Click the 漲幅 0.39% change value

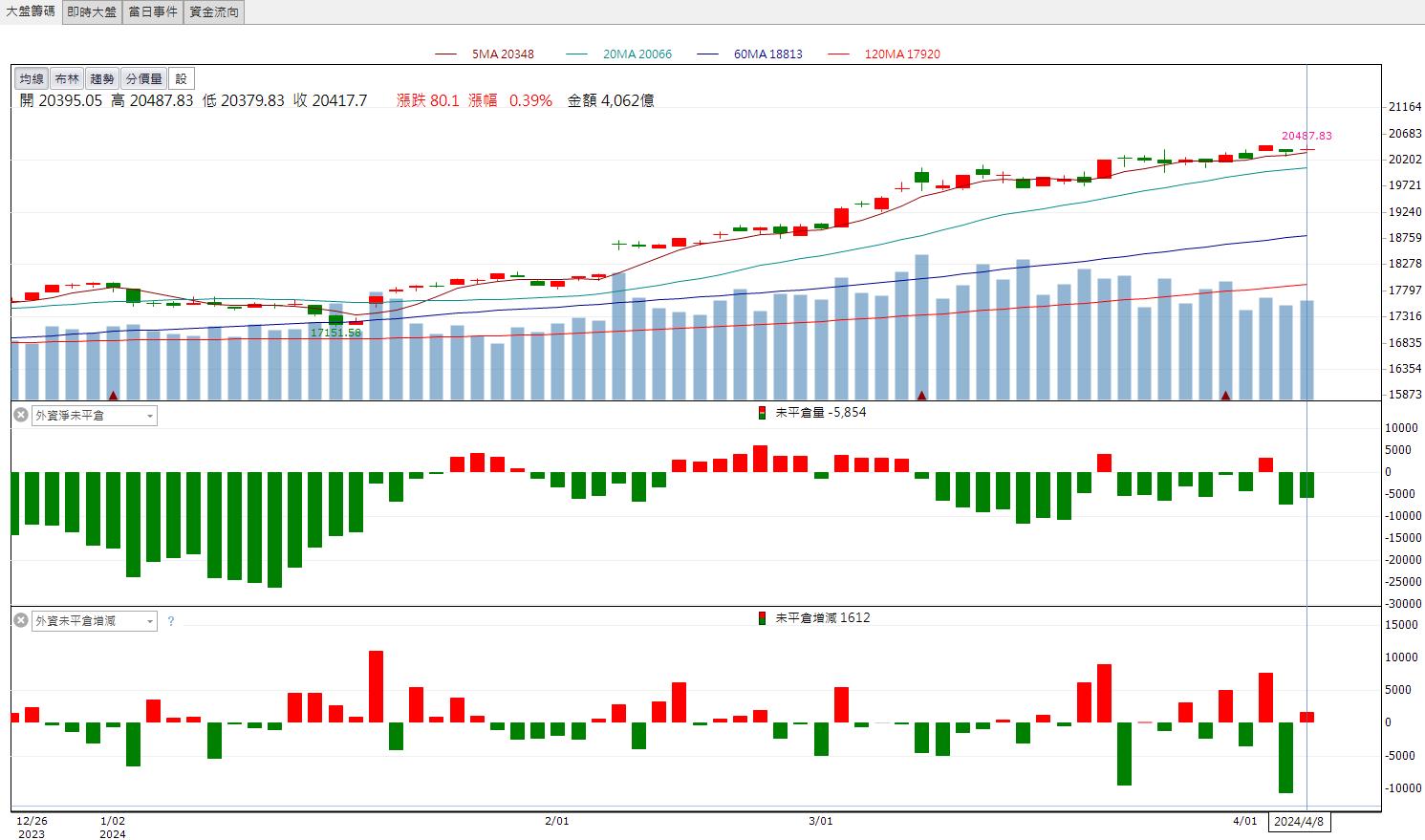pos(510,100)
